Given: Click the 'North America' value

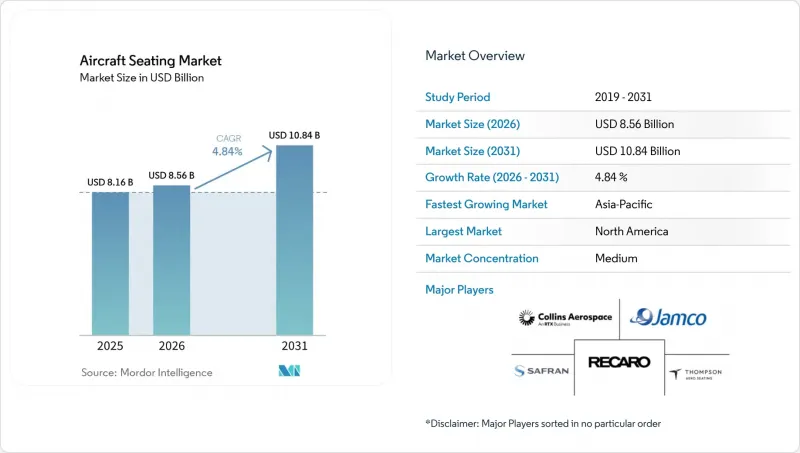Looking at the screenshot, I should (631, 232).
